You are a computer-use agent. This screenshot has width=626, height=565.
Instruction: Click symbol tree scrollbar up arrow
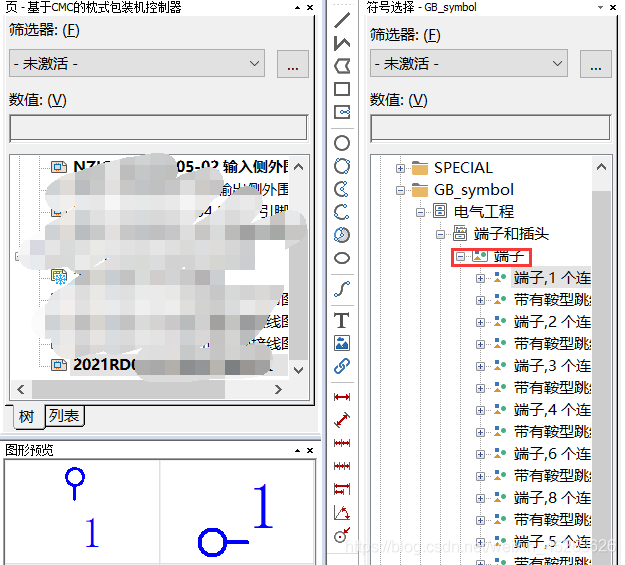coord(601,167)
